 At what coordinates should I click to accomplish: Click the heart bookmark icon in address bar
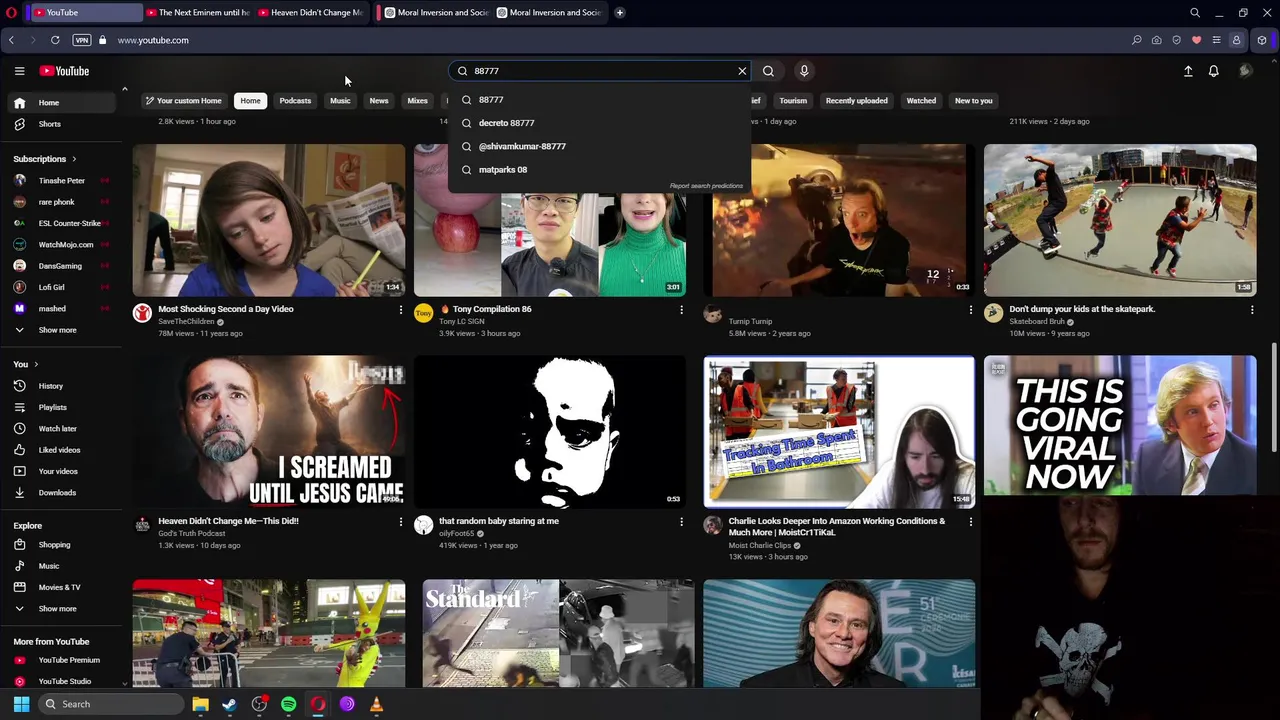[x=1196, y=40]
